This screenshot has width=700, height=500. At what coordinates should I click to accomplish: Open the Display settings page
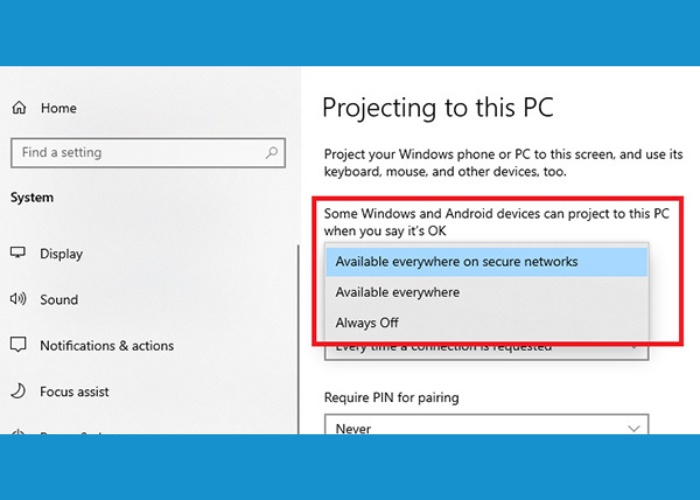coord(61,254)
